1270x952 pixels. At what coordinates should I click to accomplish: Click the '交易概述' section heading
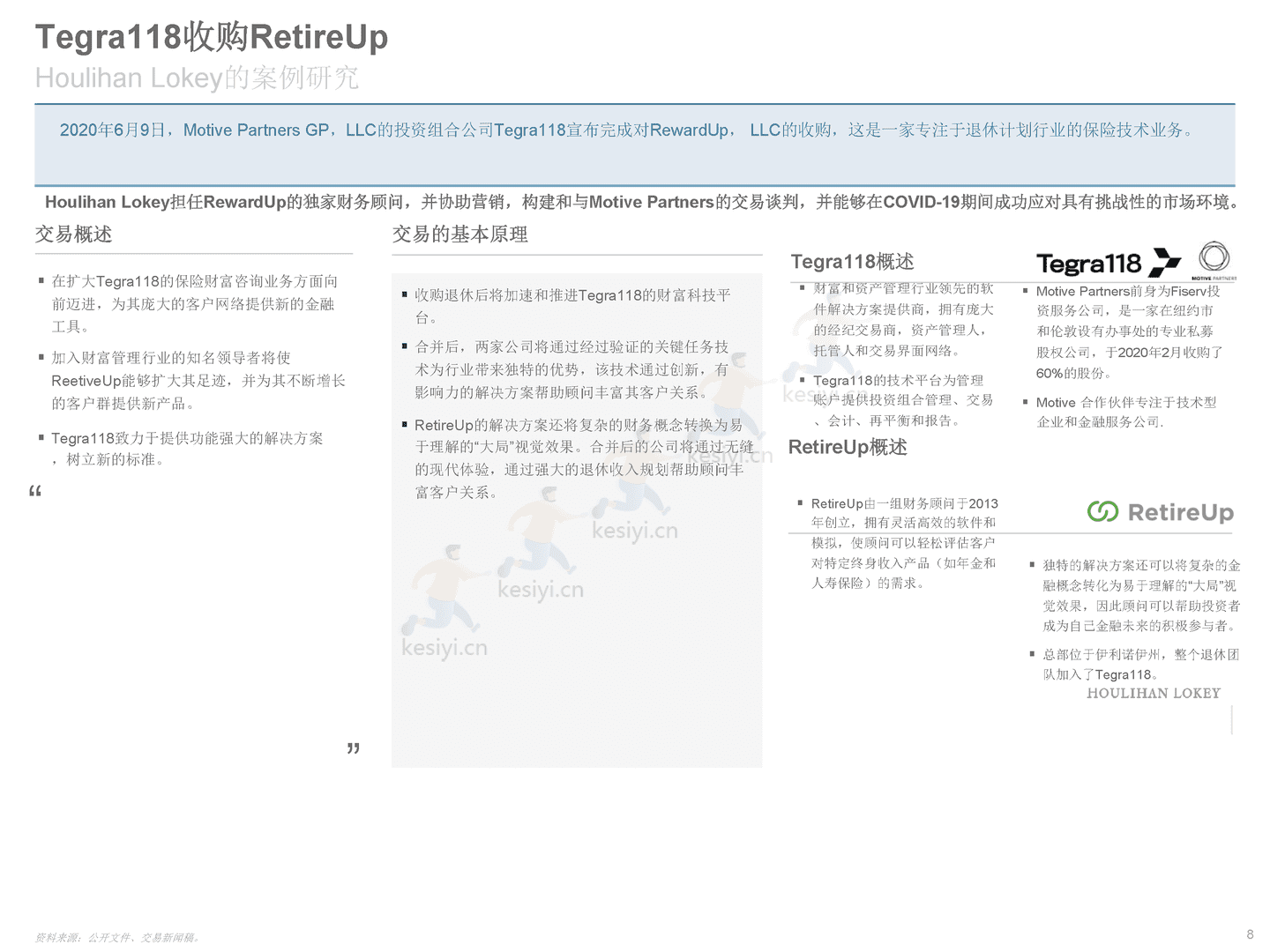click(73, 234)
